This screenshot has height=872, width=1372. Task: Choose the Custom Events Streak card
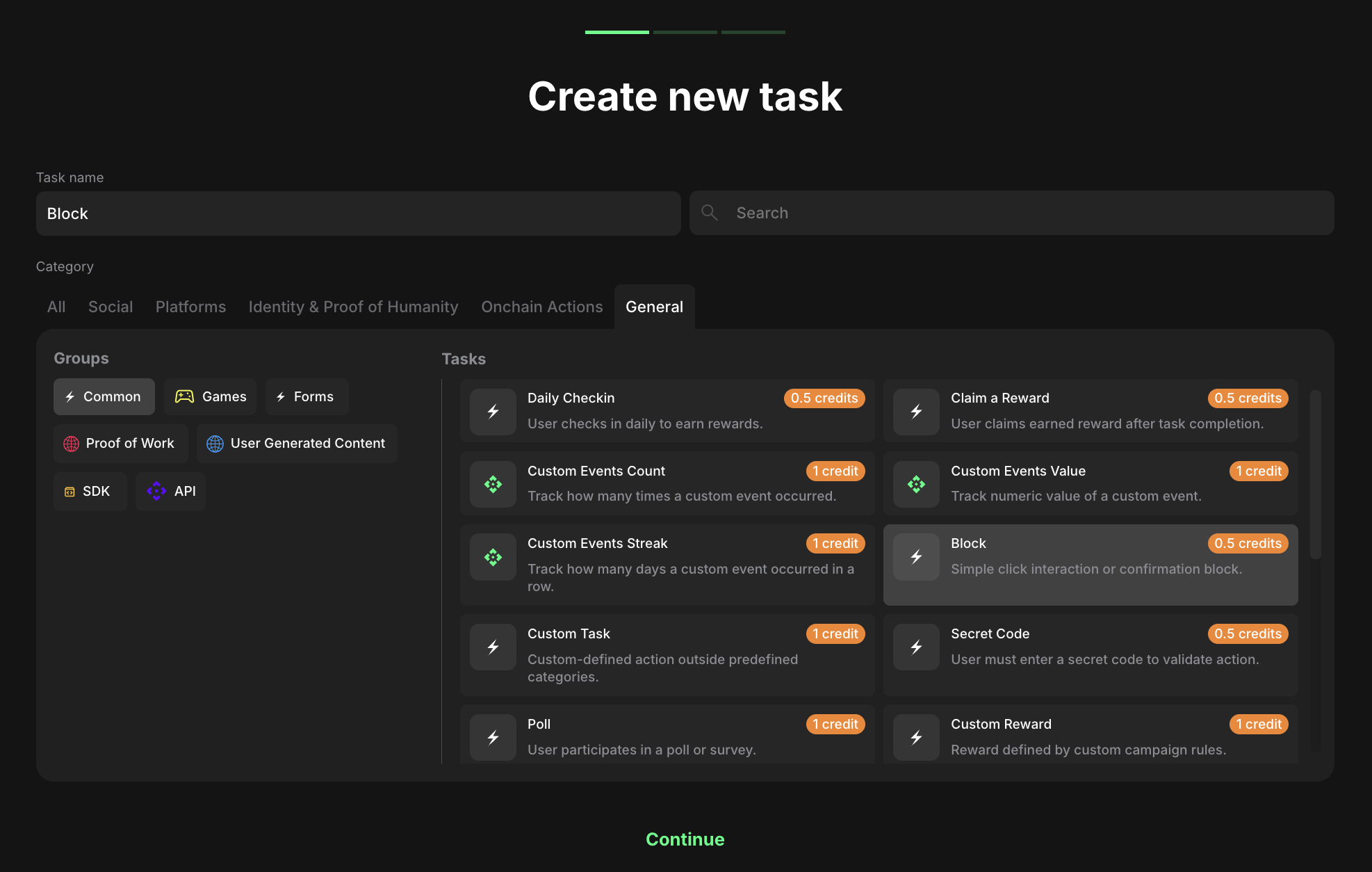667,565
